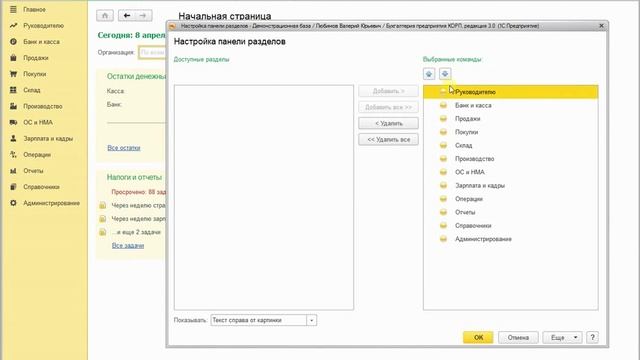The height and width of the screenshot is (360, 640).
Task: Select Склад in selected commands list
Action: [x=511, y=145]
